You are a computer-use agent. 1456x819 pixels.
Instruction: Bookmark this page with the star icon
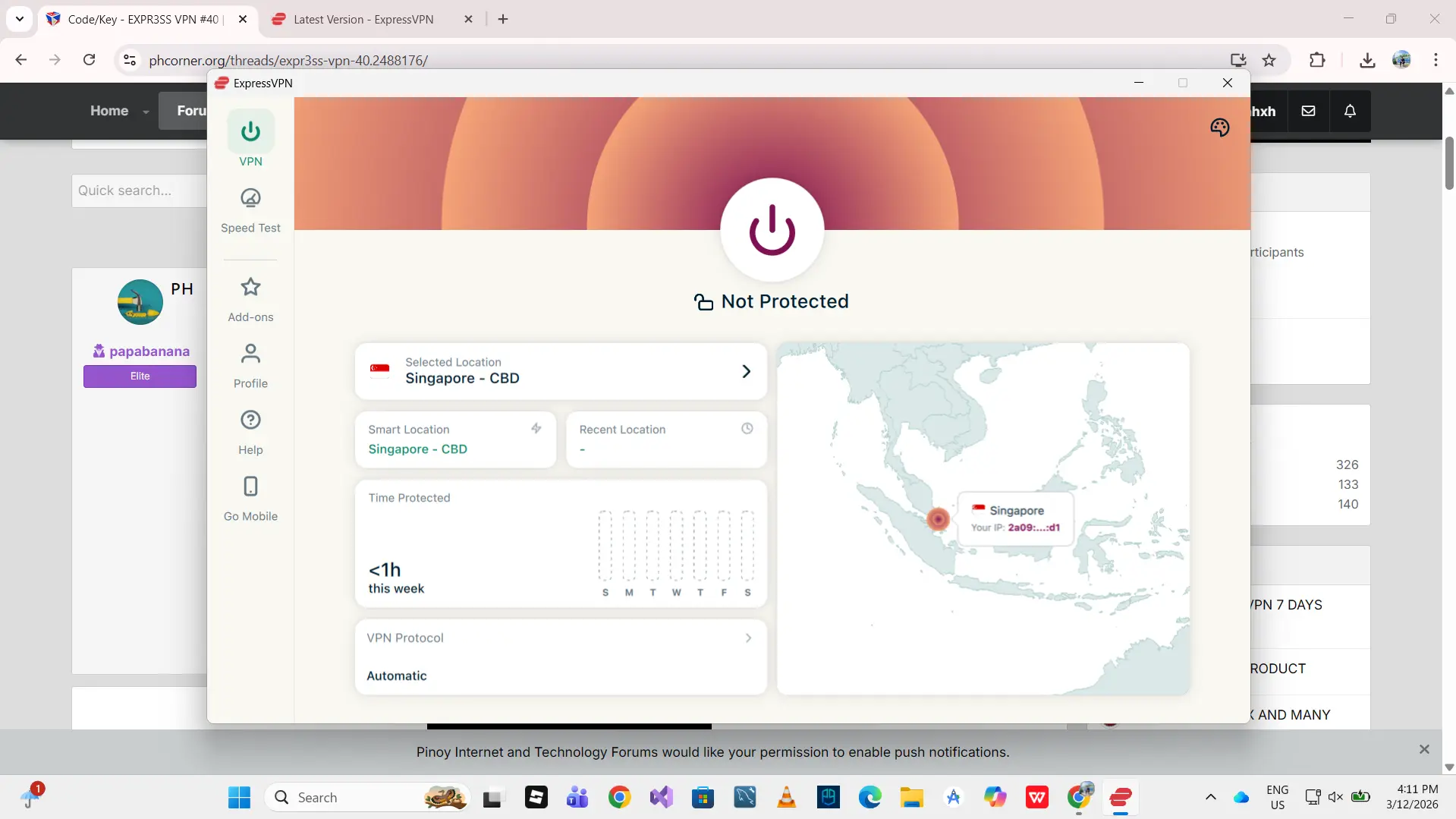tap(1269, 60)
